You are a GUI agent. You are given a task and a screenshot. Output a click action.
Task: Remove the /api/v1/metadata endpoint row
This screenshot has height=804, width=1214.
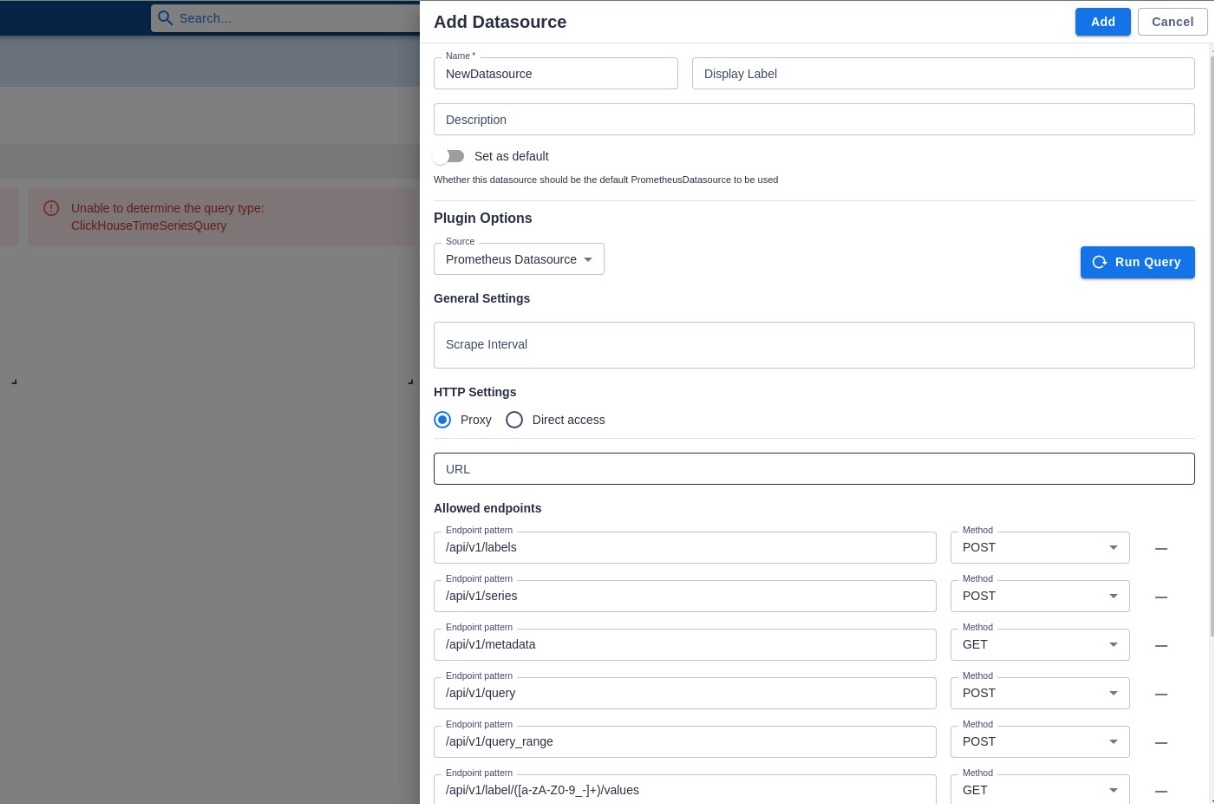[1160, 645]
